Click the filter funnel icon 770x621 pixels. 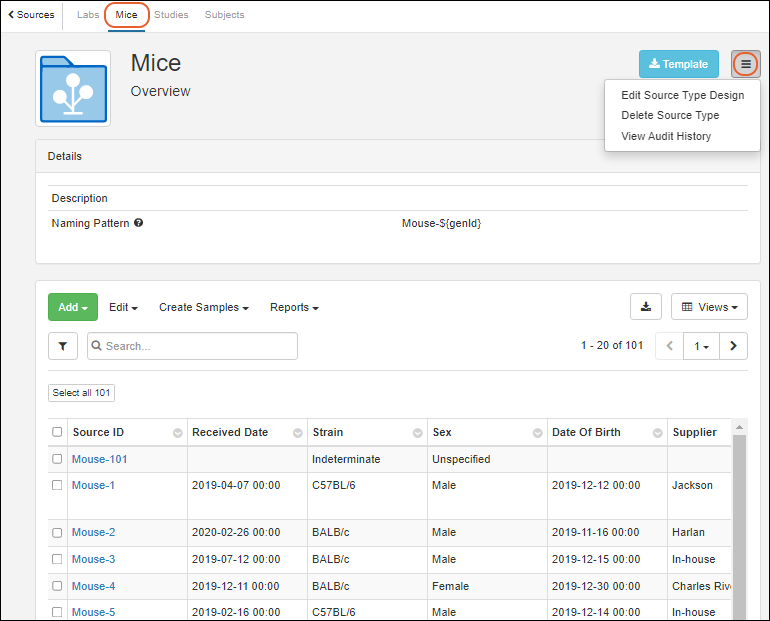pos(62,346)
